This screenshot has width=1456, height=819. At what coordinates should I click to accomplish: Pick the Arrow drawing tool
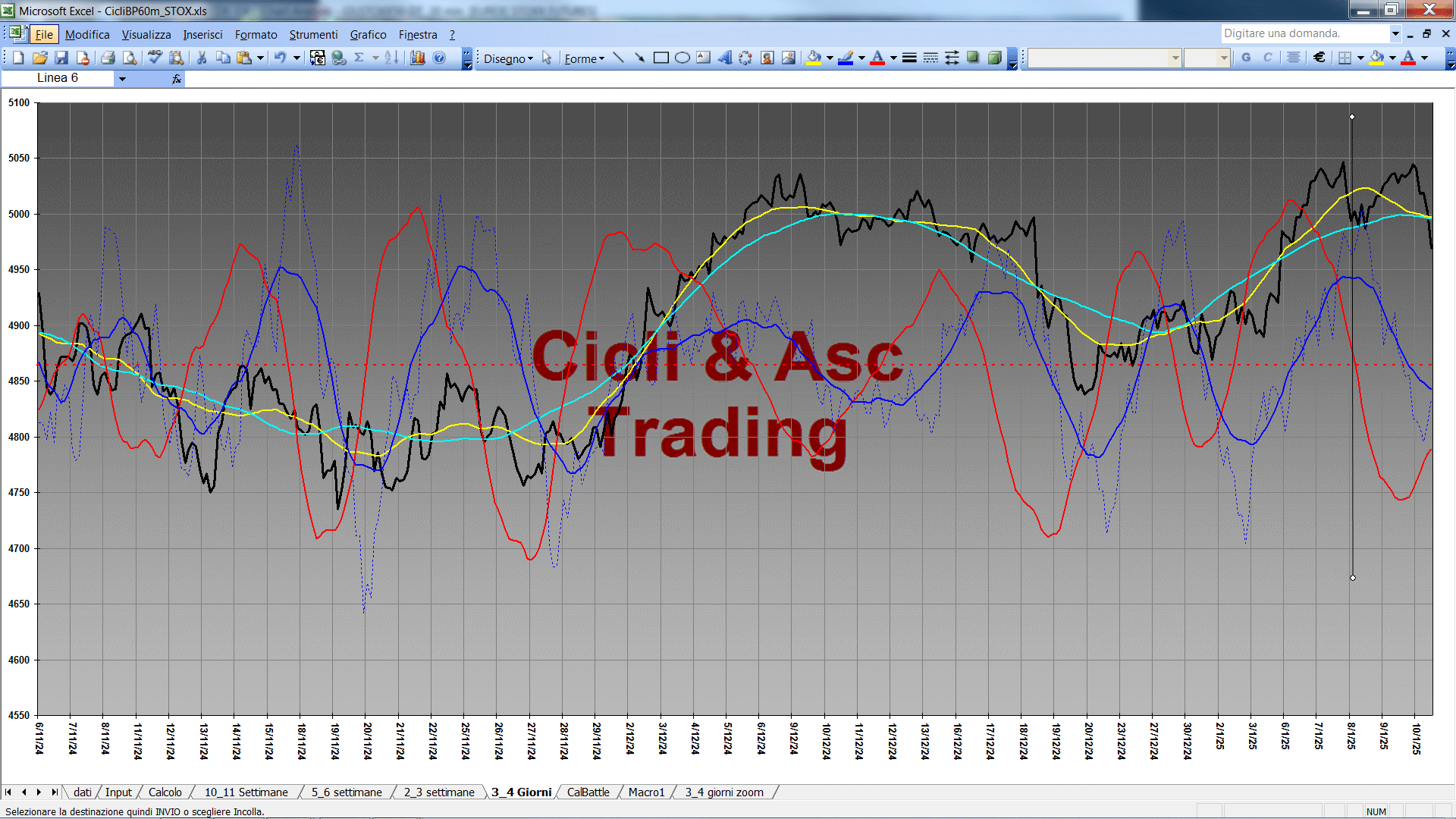point(639,58)
